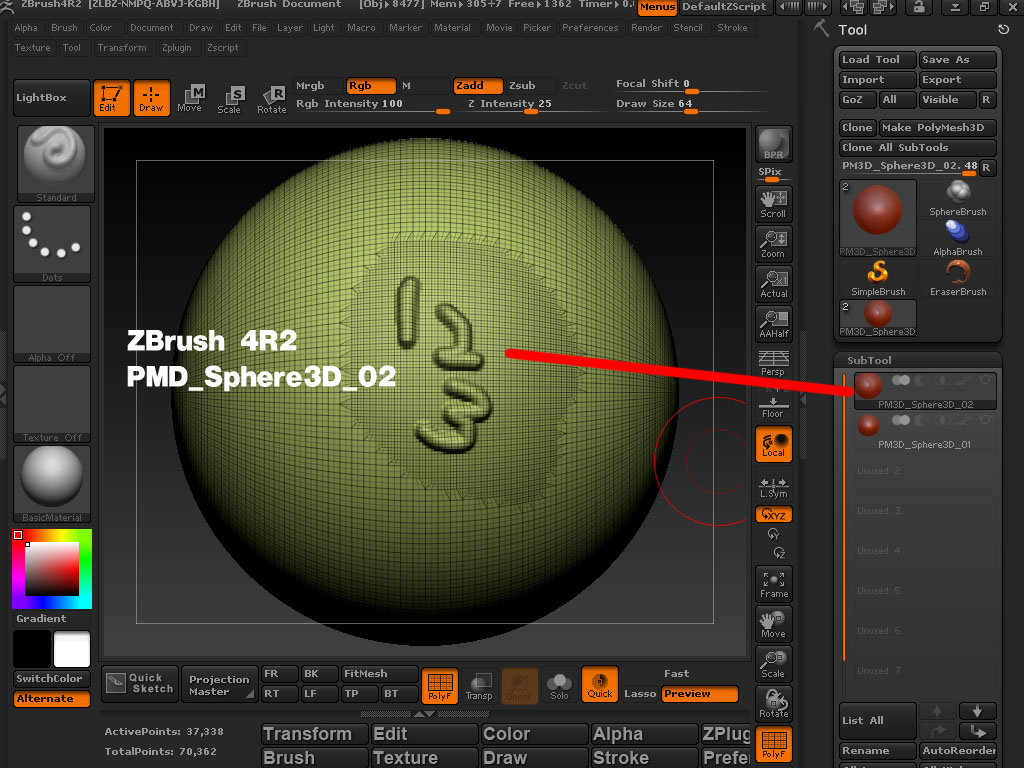The height and width of the screenshot is (768, 1024).
Task: Open the Alpha menu
Action: (x=26, y=28)
